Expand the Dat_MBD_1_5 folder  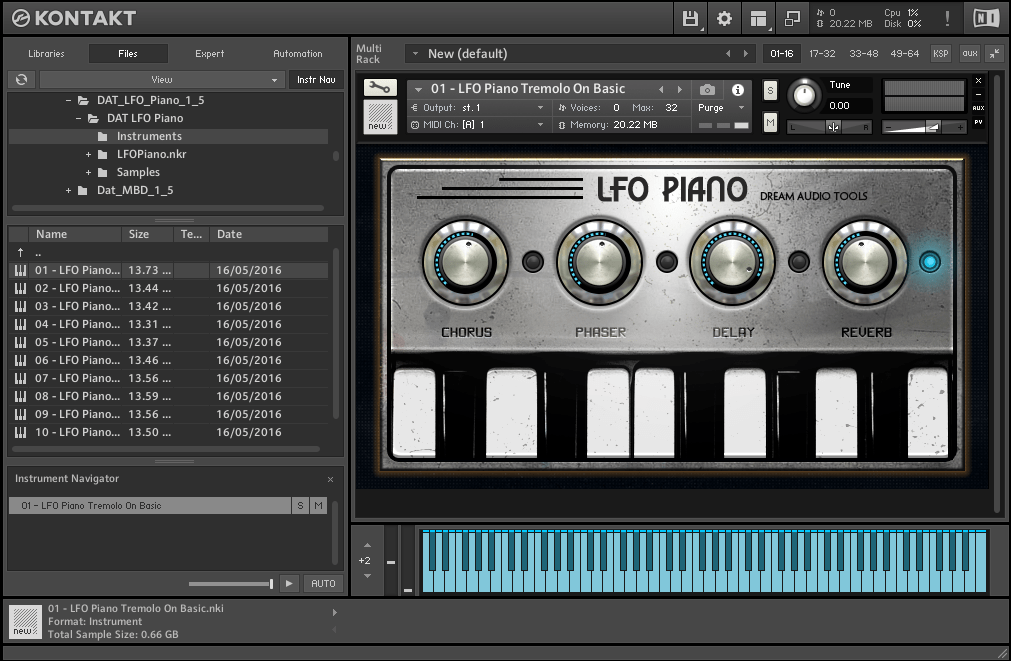click(x=68, y=190)
